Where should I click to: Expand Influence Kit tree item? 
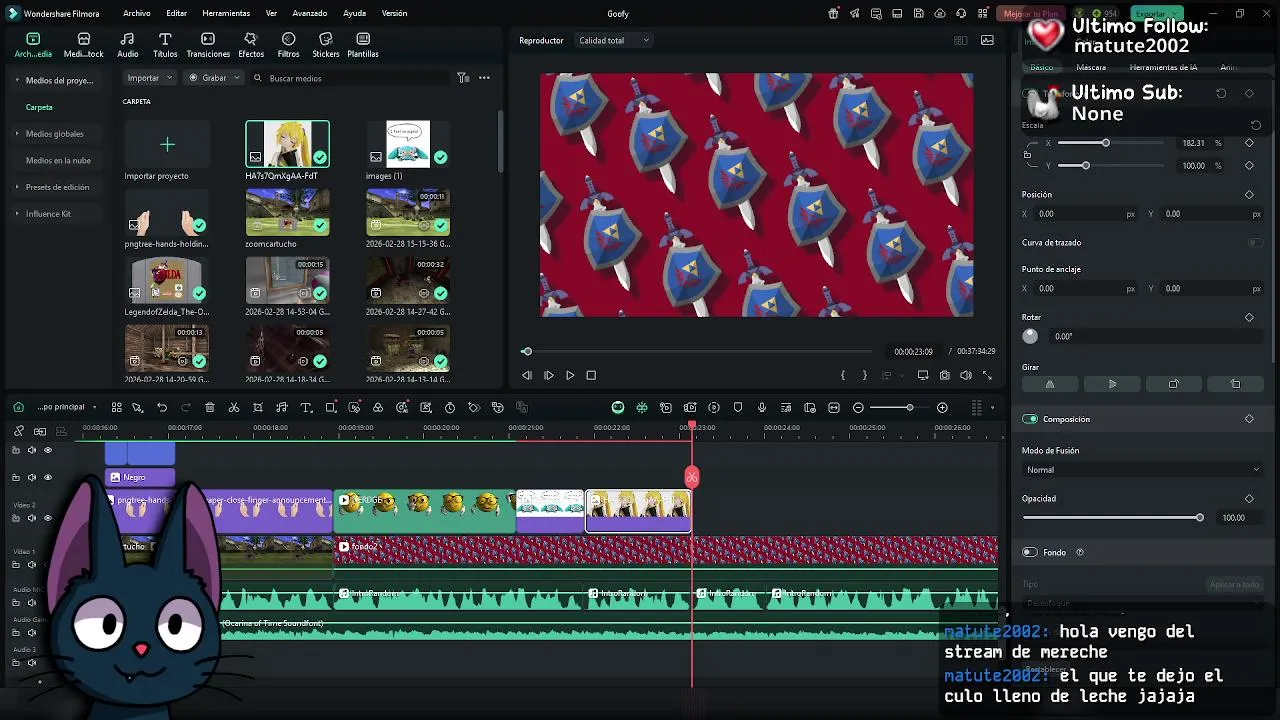(x=17, y=213)
